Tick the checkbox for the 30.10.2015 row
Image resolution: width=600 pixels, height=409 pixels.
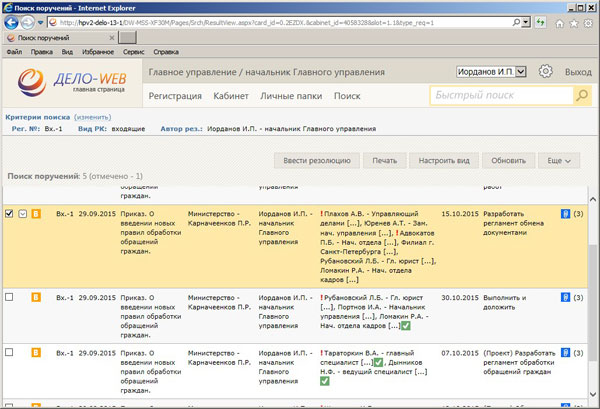point(9,297)
